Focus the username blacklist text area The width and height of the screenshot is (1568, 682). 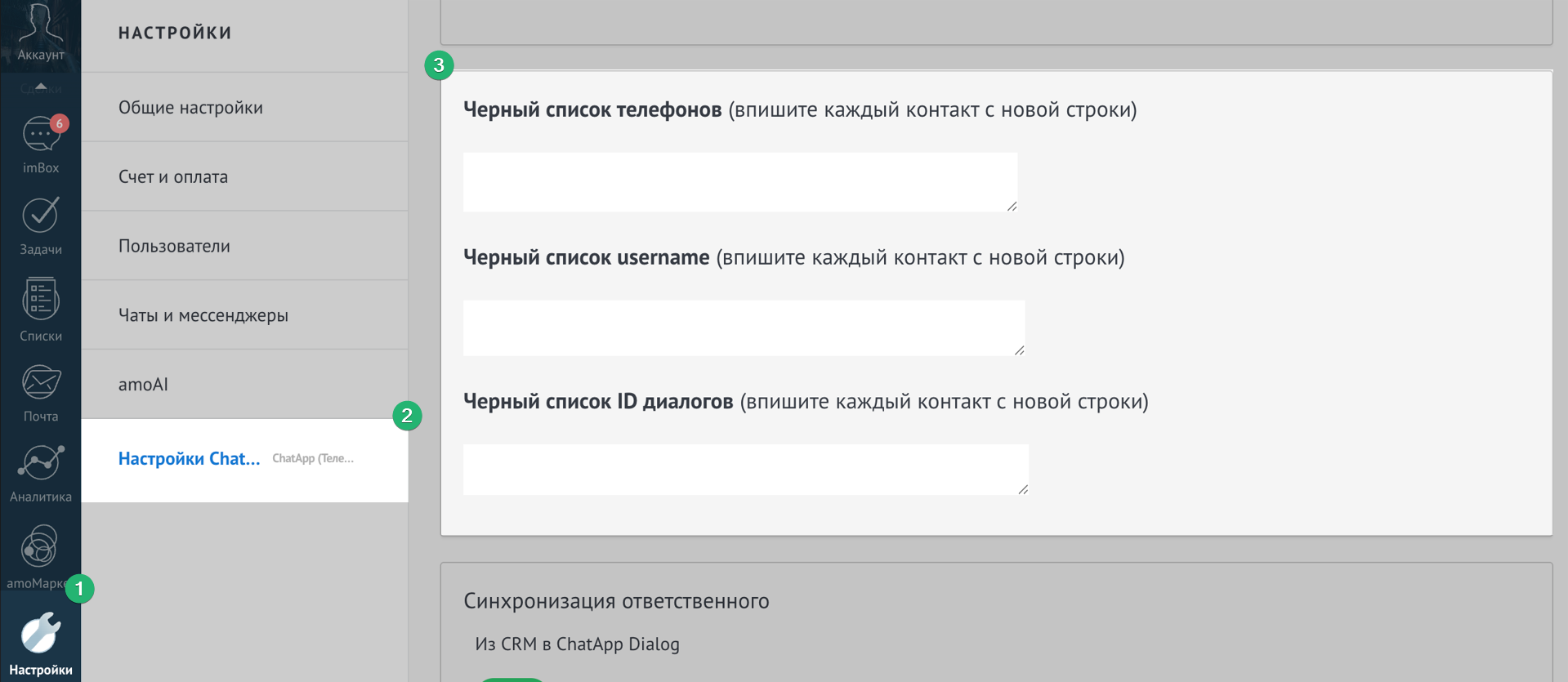coord(743,328)
